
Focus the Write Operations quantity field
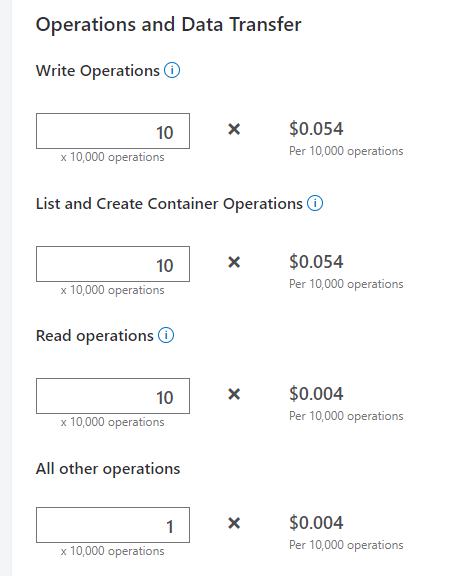pyautogui.click(x=113, y=131)
